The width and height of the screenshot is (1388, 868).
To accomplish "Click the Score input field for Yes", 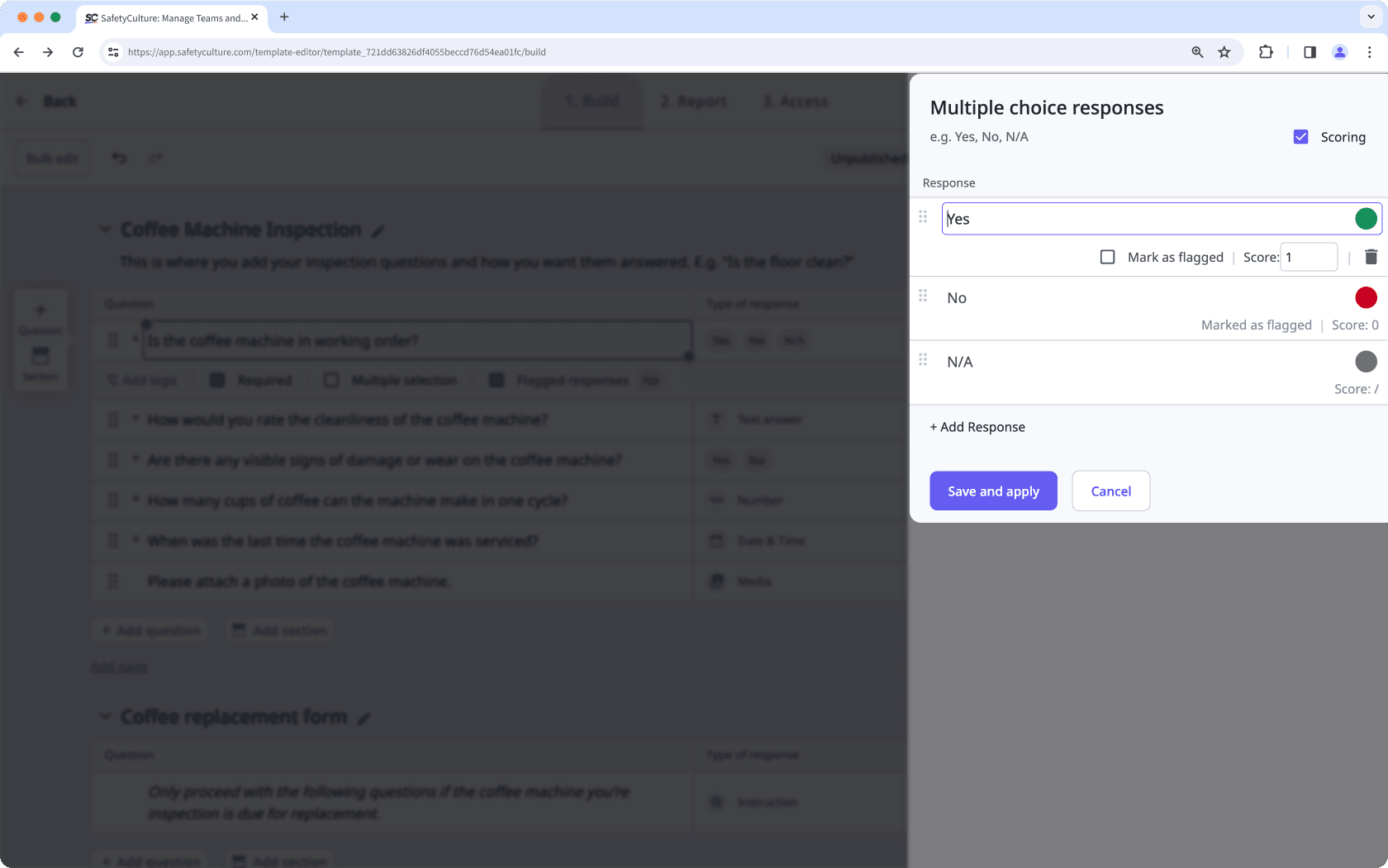I will [x=1309, y=257].
